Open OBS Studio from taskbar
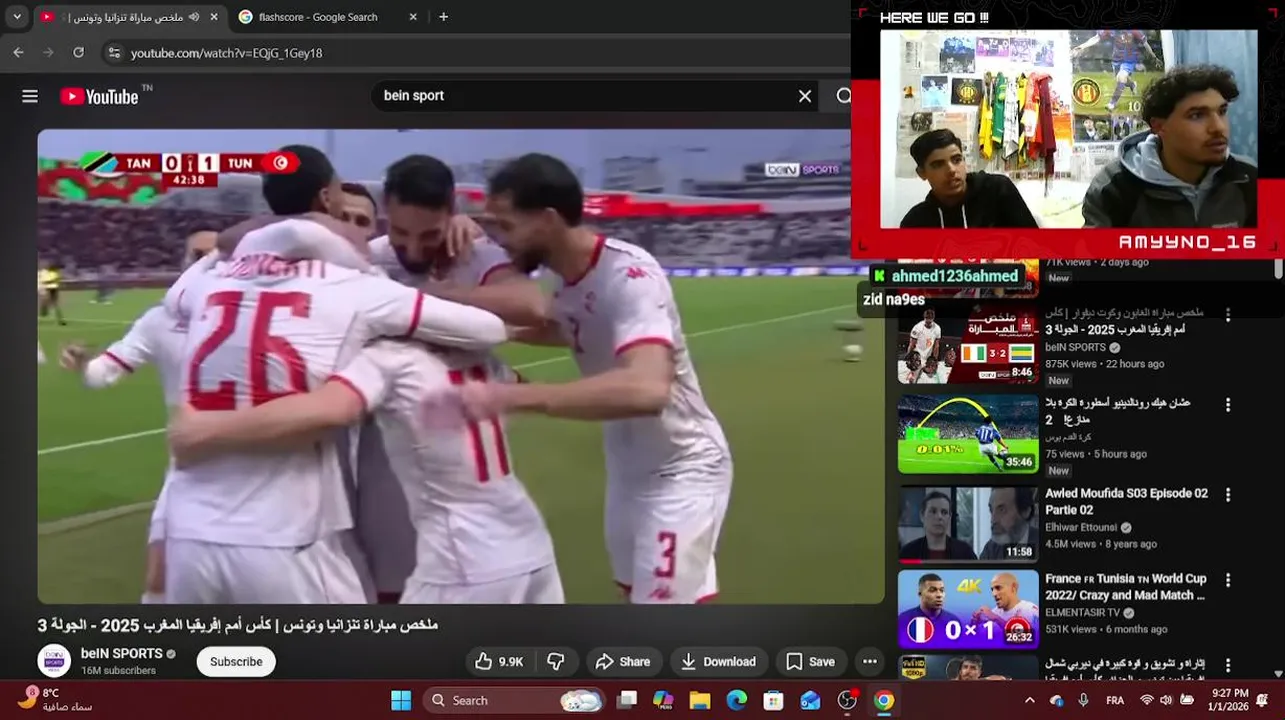 847,700
